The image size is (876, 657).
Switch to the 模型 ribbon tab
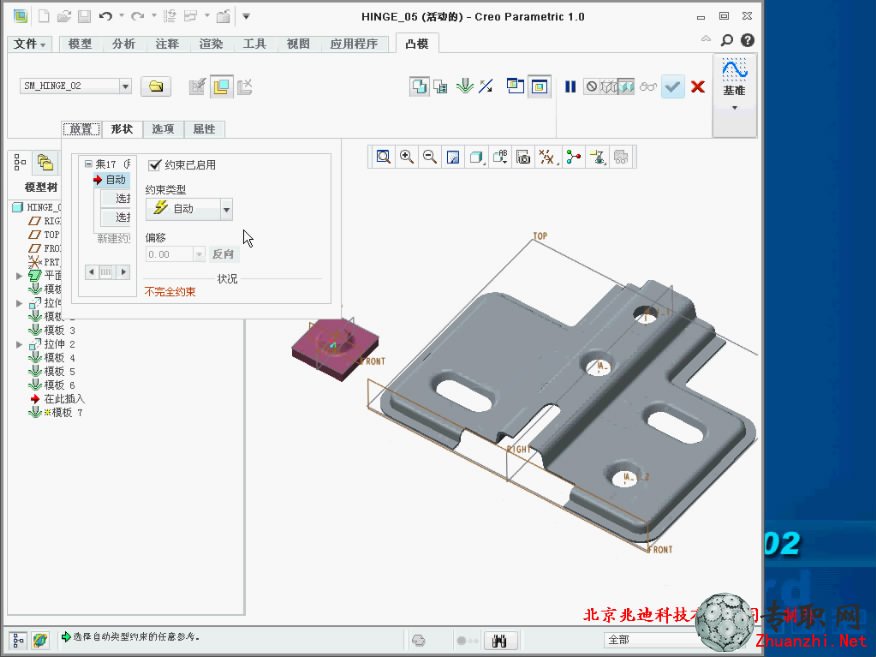(80, 44)
